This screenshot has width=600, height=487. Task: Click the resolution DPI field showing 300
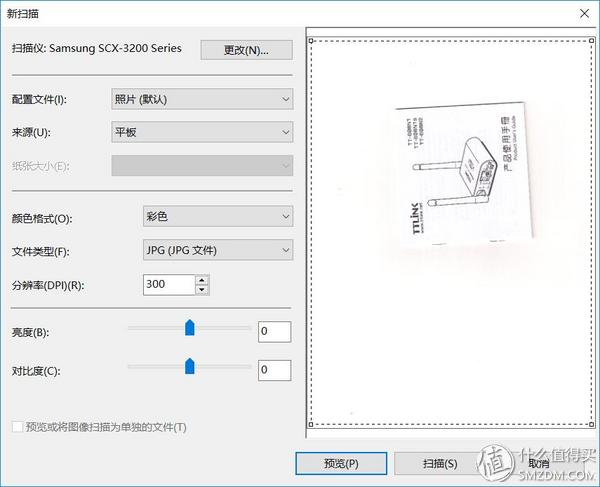coord(169,285)
